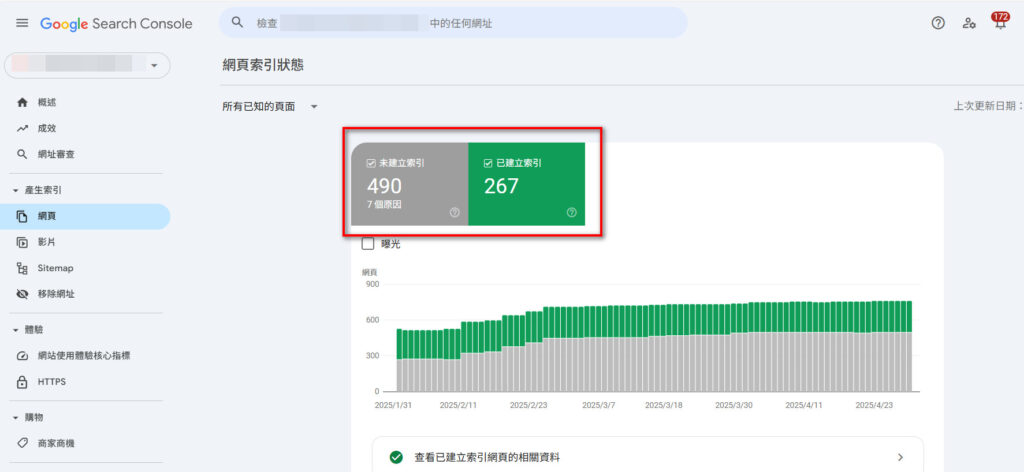
Task: Click the lock icon beside HTTPS
Action: click(x=22, y=382)
